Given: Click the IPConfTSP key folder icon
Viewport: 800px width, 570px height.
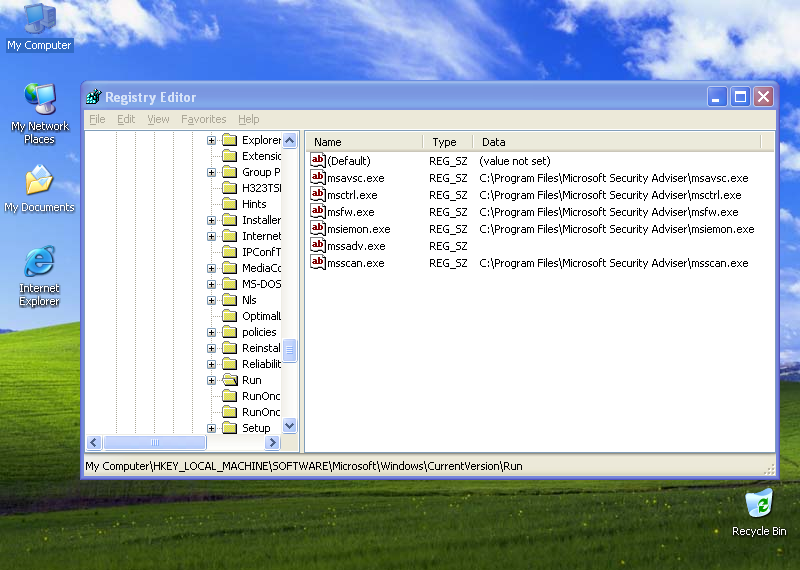Looking at the screenshot, I should tap(230, 252).
